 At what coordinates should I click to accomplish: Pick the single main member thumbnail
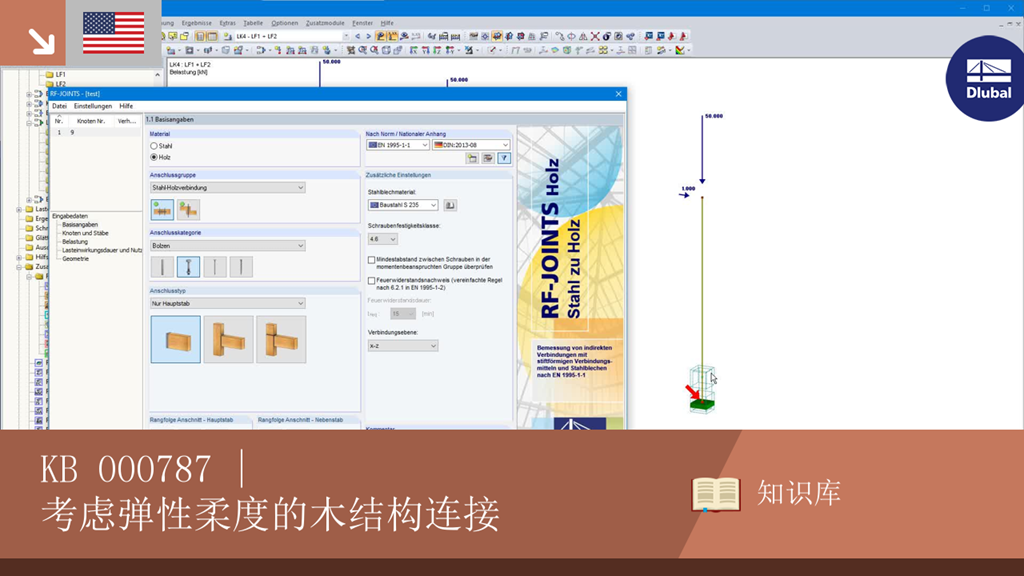pyautogui.click(x=176, y=340)
